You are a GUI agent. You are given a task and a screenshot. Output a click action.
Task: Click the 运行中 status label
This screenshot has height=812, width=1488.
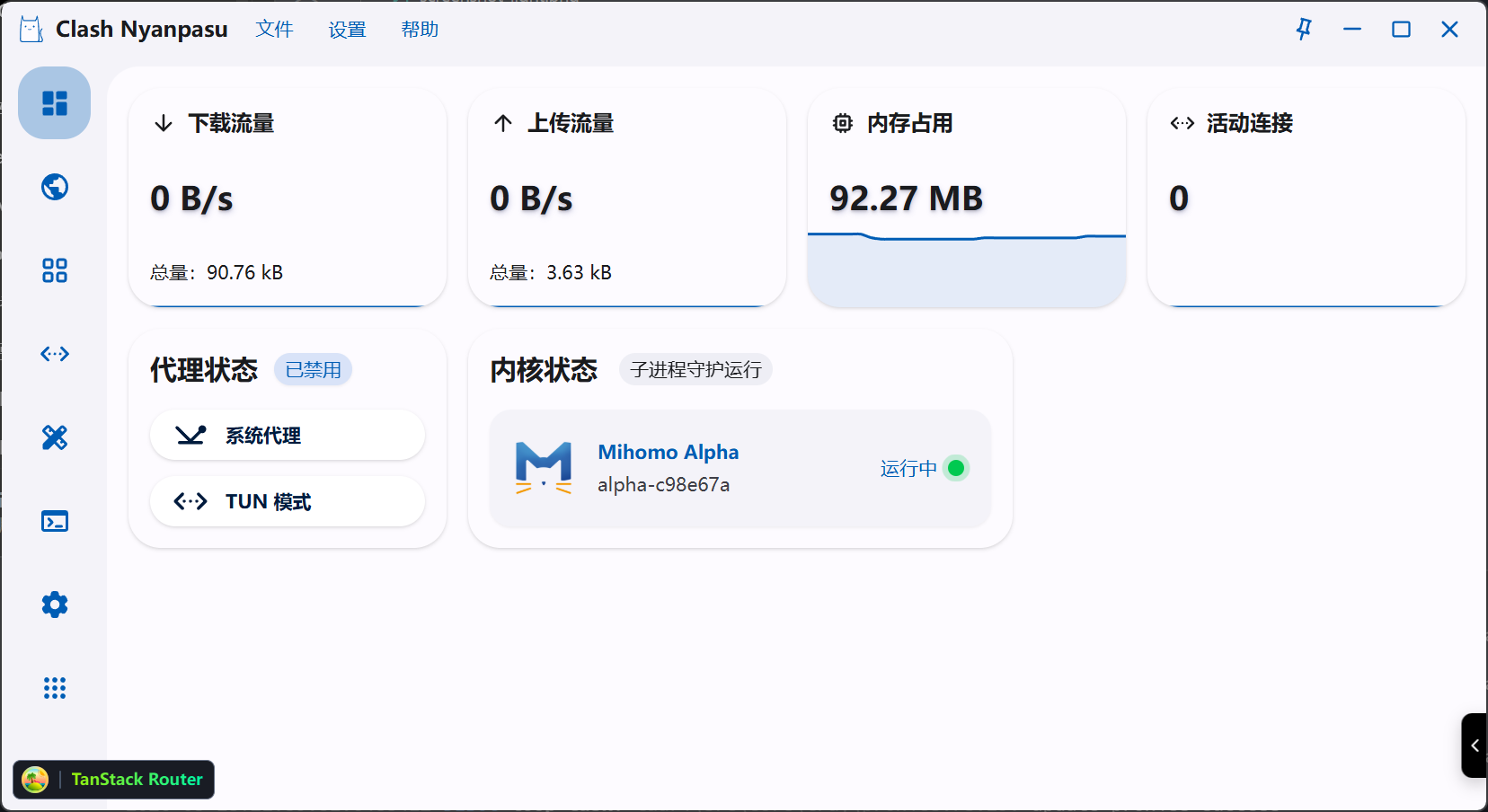click(908, 468)
